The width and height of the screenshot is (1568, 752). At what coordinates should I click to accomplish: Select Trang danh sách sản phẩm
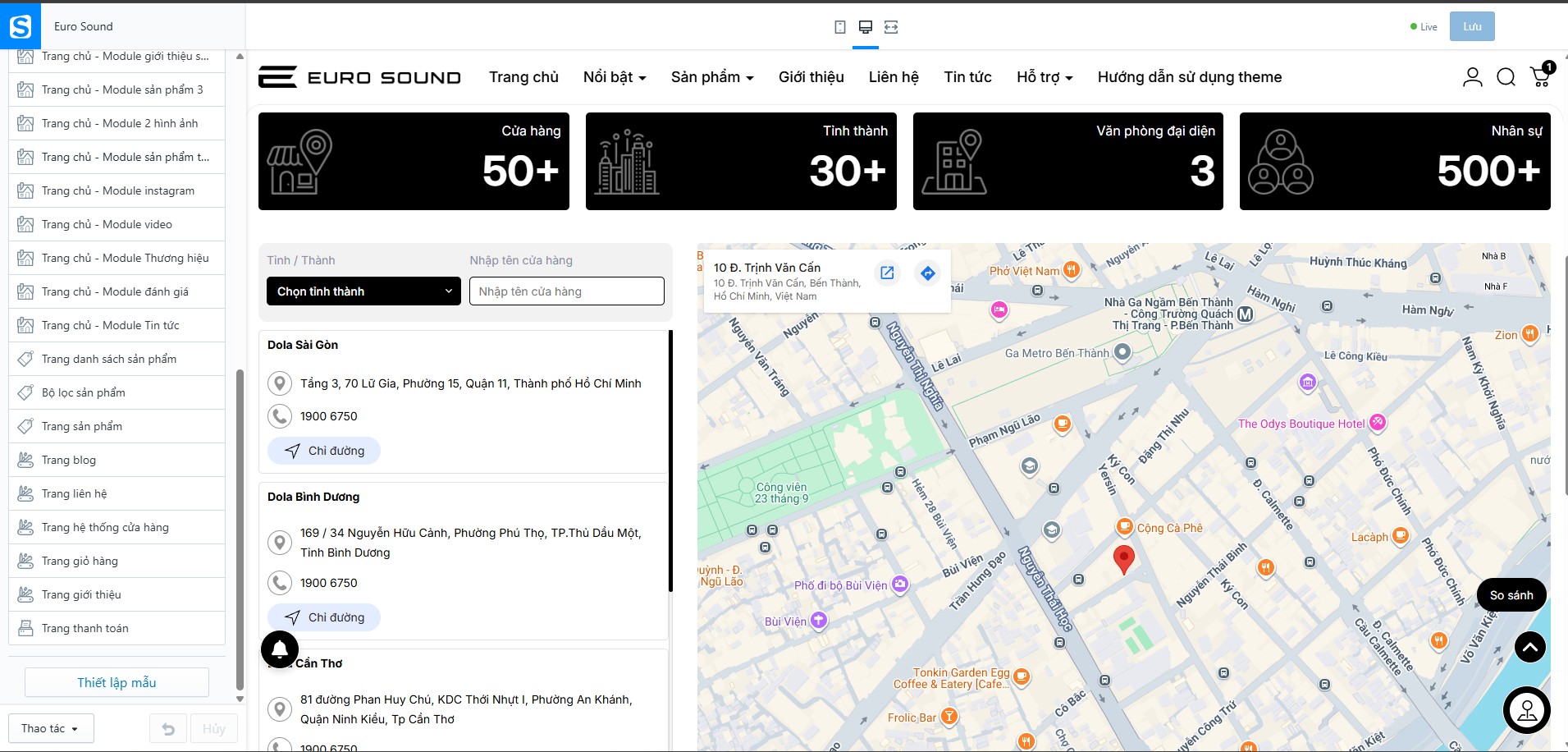tap(117, 359)
